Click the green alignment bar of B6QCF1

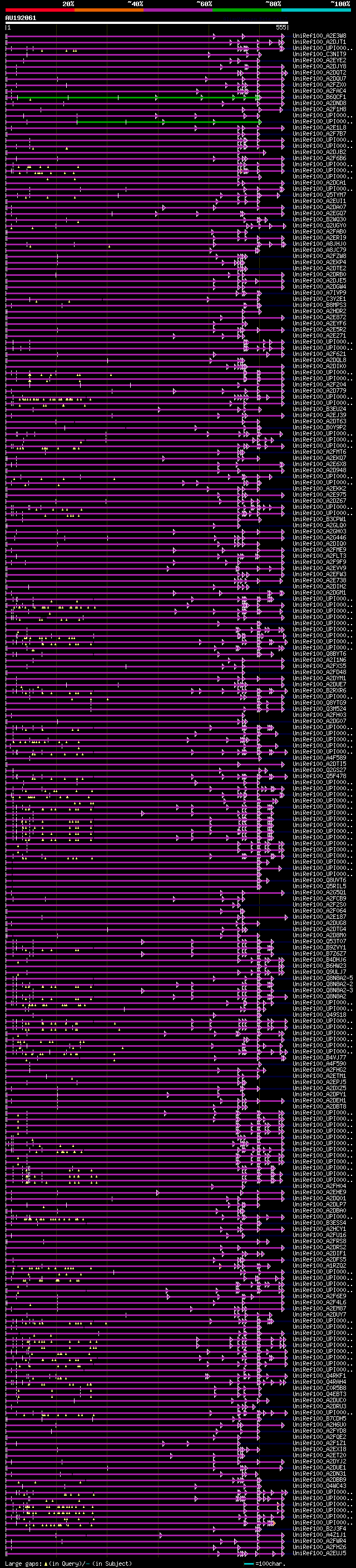click(x=137, y=97)
